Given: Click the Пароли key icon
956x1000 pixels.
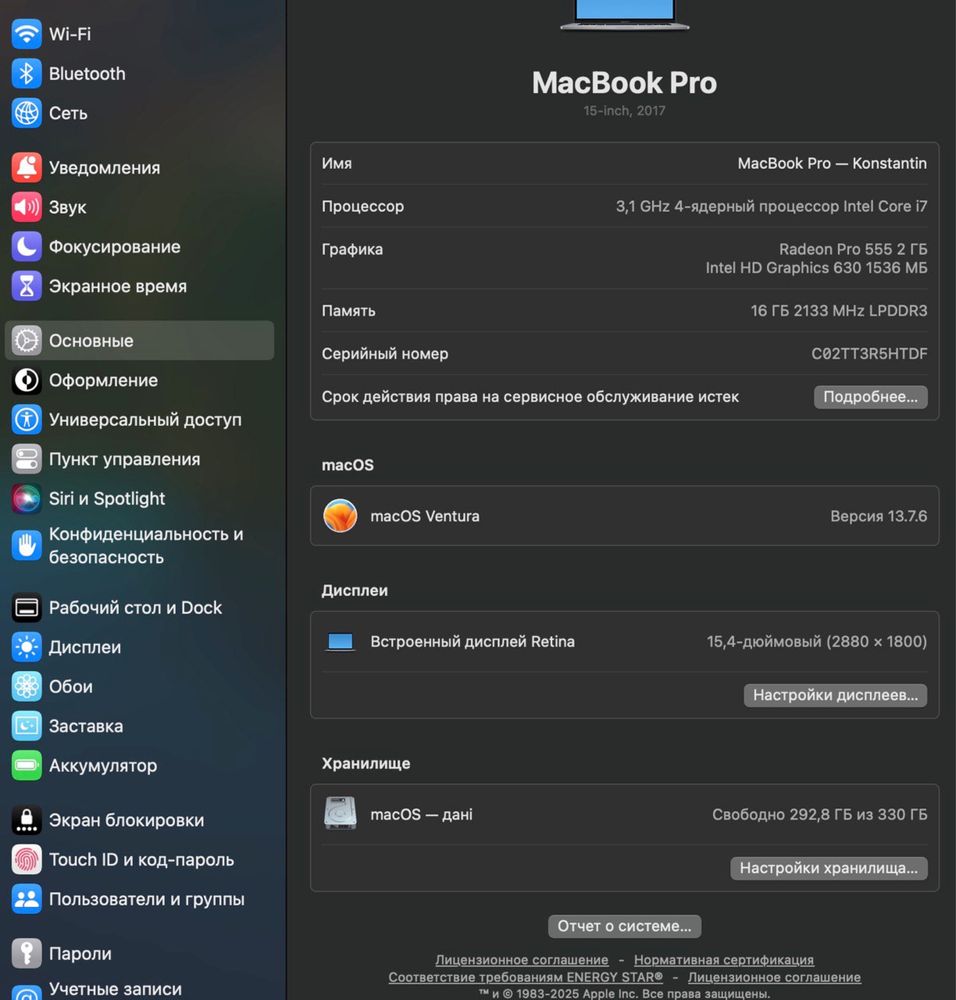Looking at the screenshot, I should pyautogui.click(x=26, y=953).
